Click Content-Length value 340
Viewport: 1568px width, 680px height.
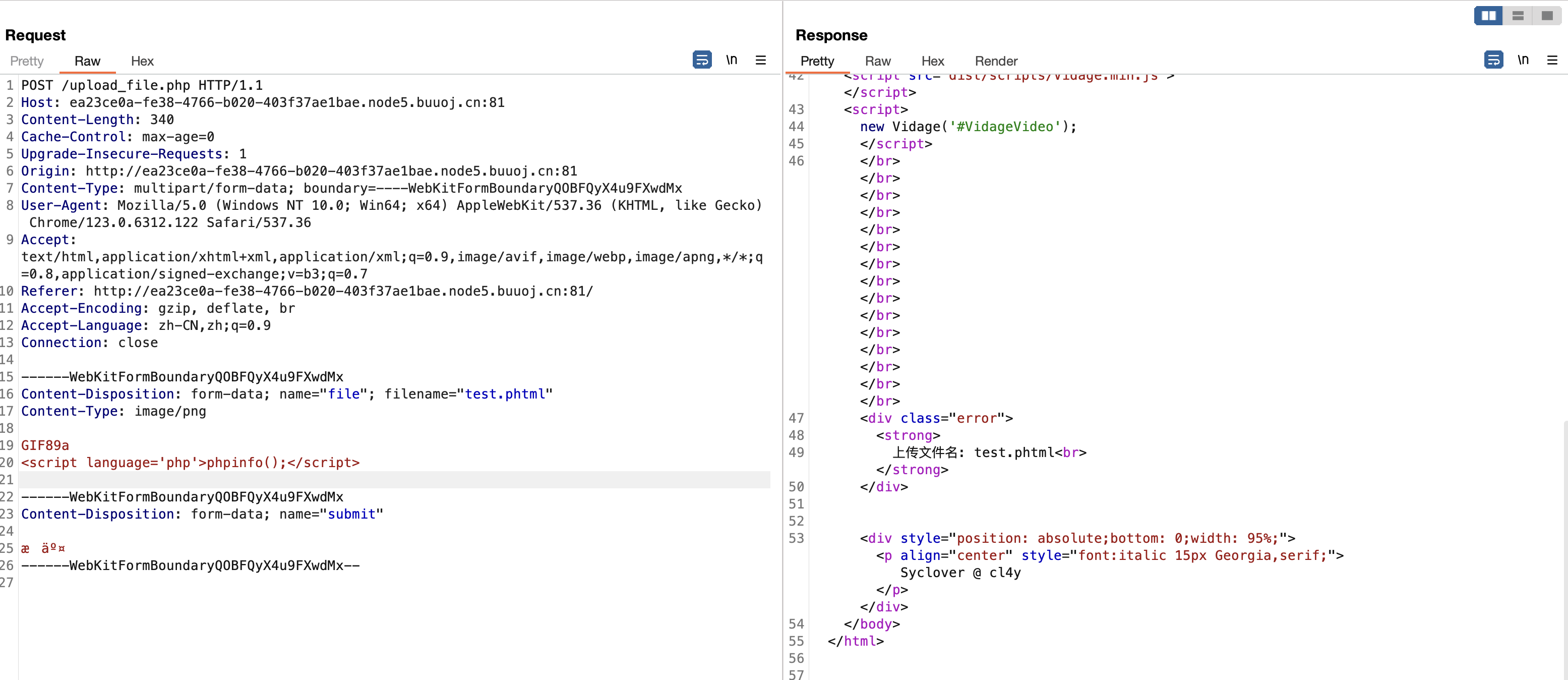coord(162,120)
